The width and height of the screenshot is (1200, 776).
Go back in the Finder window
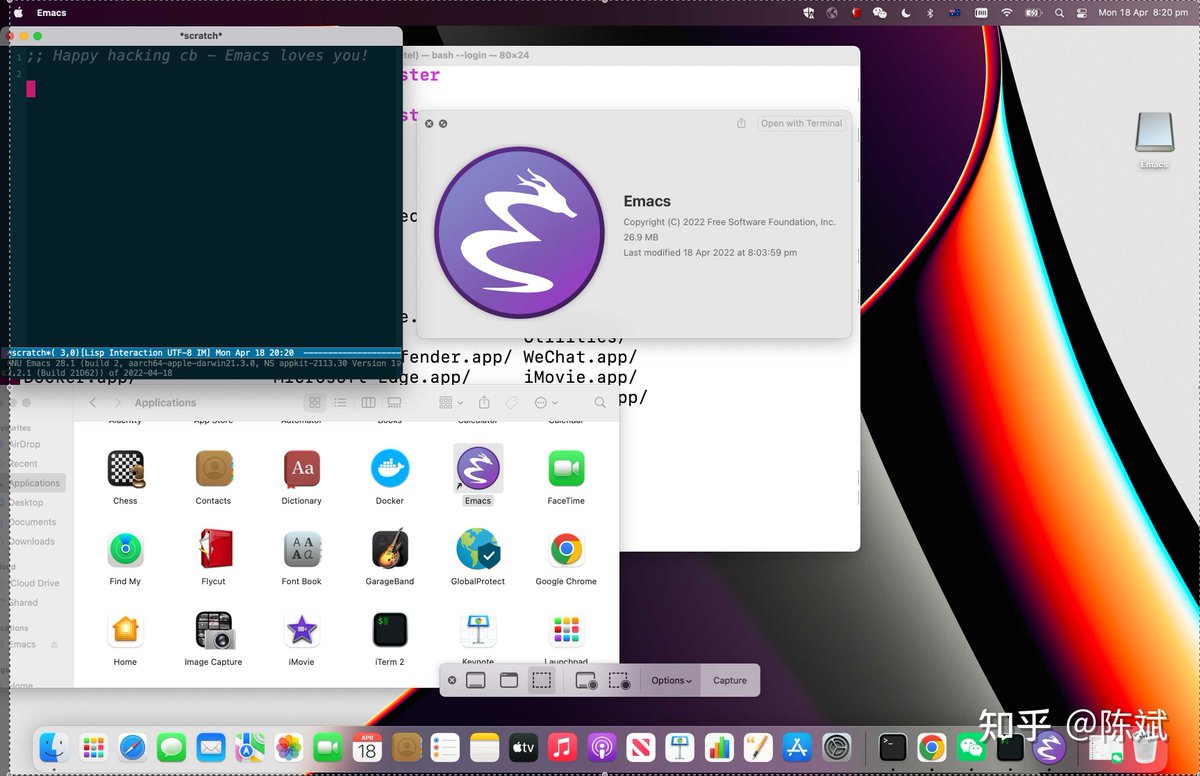(x=93, y=402)
